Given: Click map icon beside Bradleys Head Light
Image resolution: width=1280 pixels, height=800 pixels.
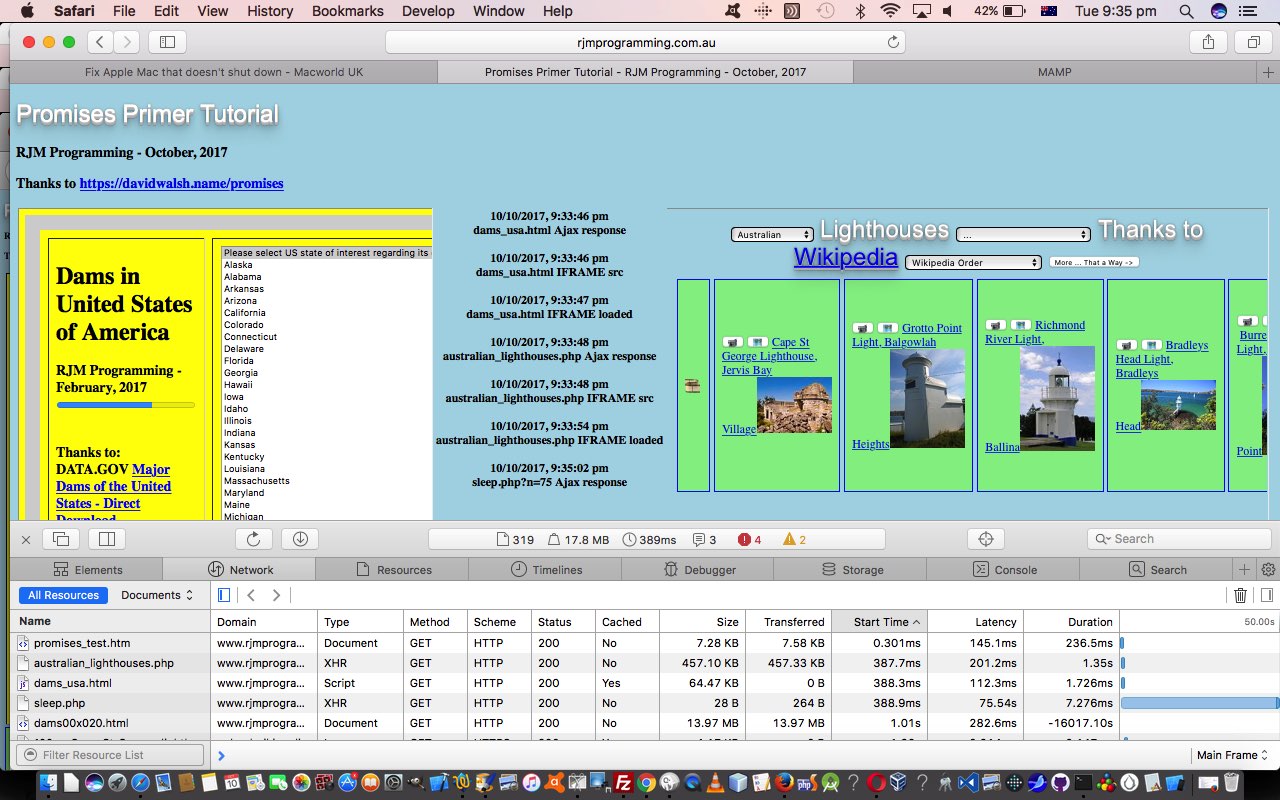Looking at the screenshot, I should tap(1152, 345).
